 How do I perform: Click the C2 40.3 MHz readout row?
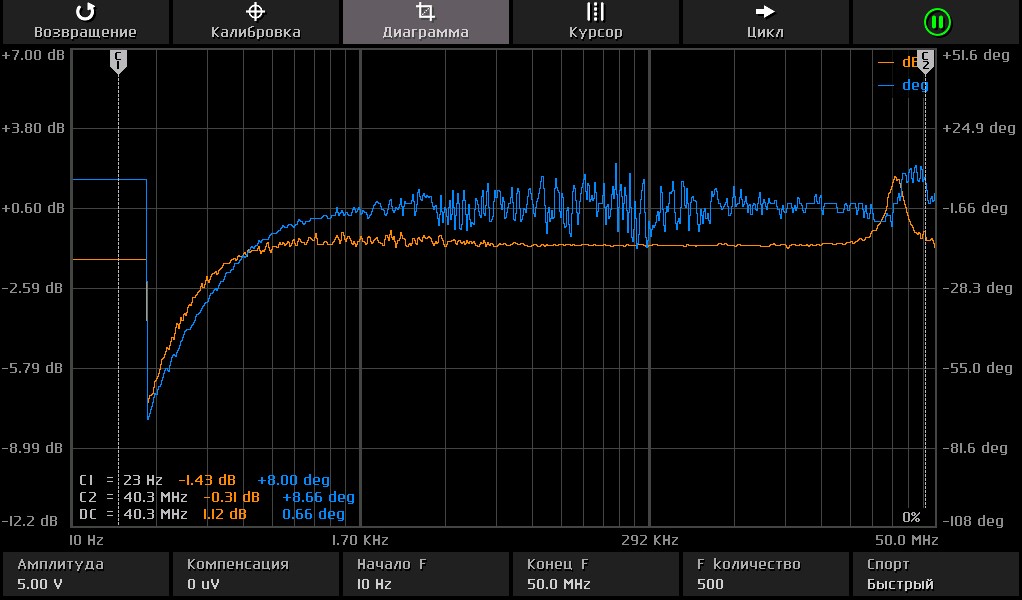click(216, 497)
